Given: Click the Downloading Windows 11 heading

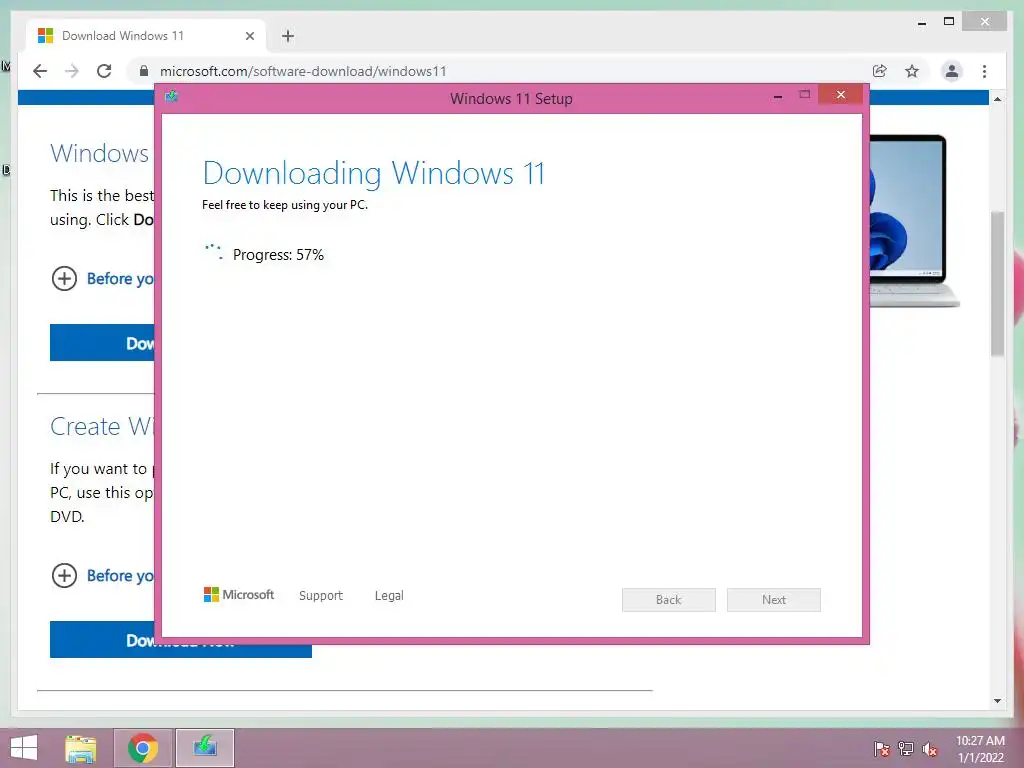Looking at the screenshot, I should pyautogui.click(x=374, y=173).
